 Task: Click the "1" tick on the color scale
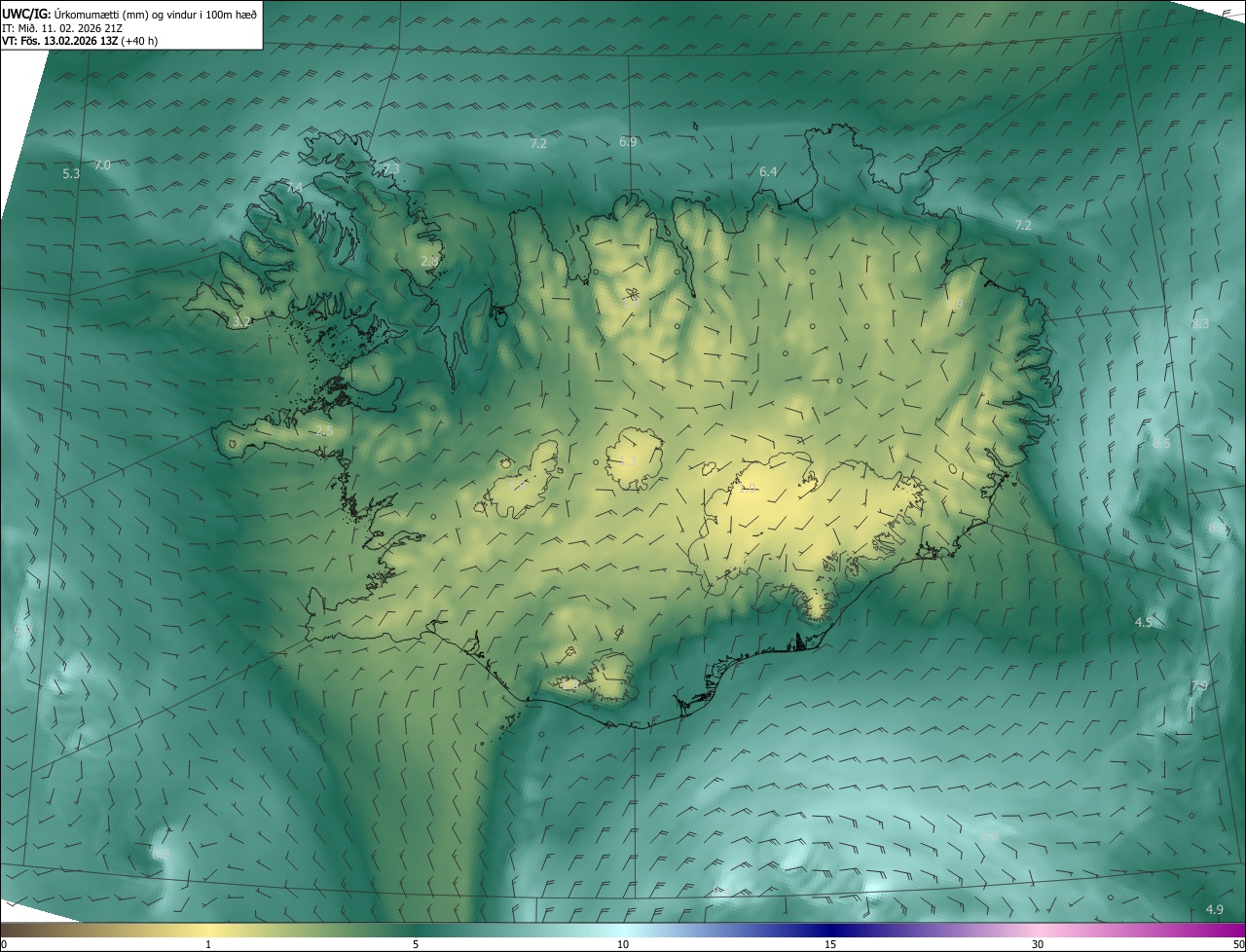click(x=208, y=944)
